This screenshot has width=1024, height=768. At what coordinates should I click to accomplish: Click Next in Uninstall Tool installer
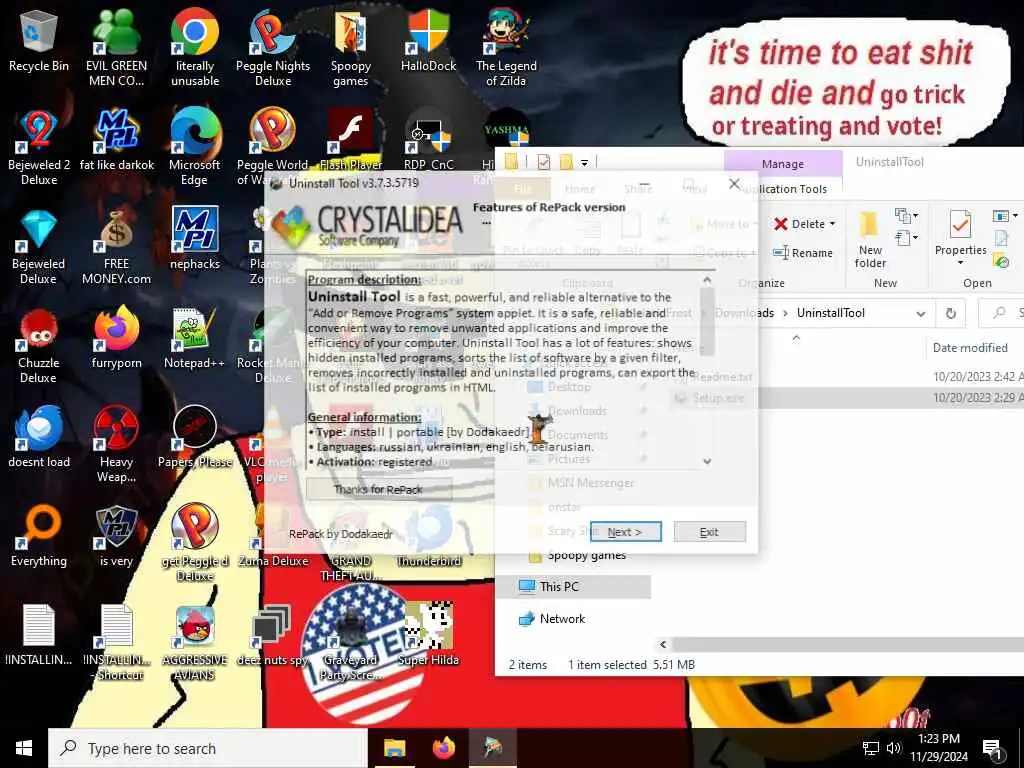click(x=625, y=532)
